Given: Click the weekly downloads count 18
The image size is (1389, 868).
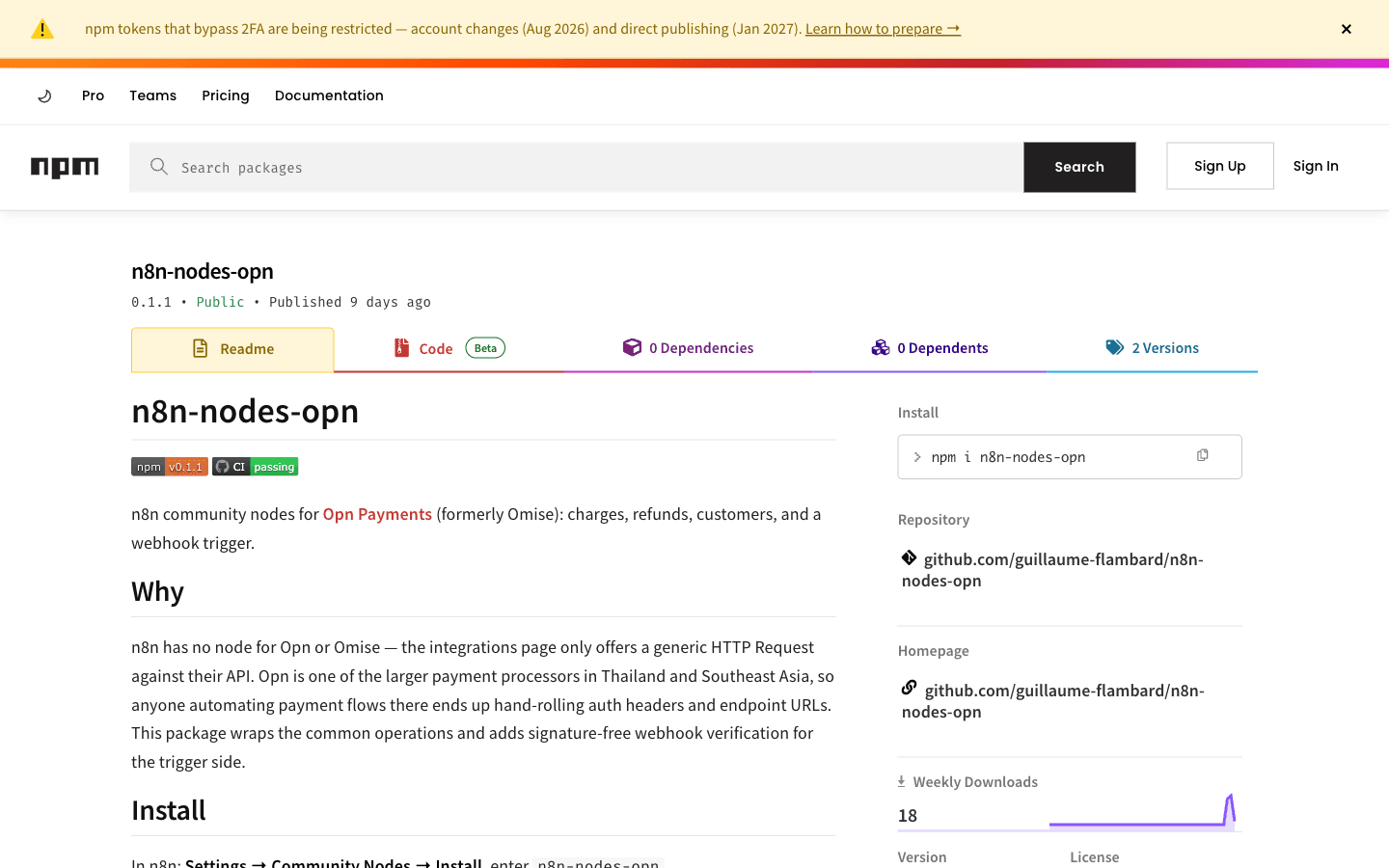Looking at the screenshot, I should coord(908,816).
